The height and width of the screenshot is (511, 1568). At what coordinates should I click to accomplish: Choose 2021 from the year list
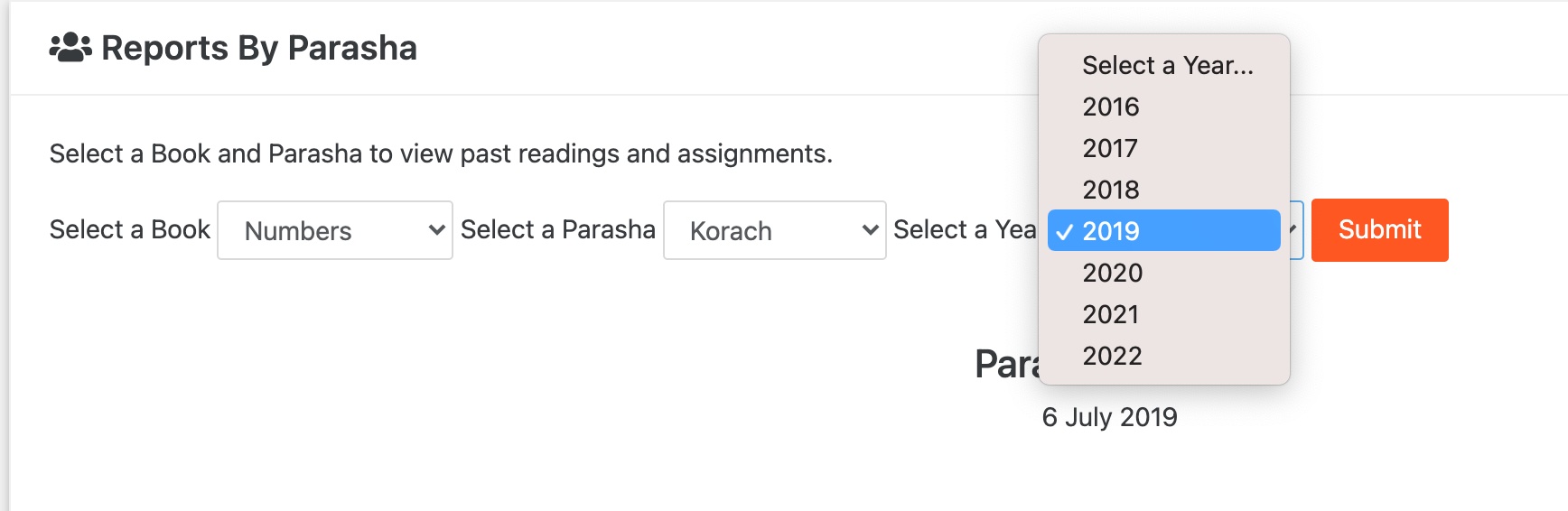coord(1164,314)
